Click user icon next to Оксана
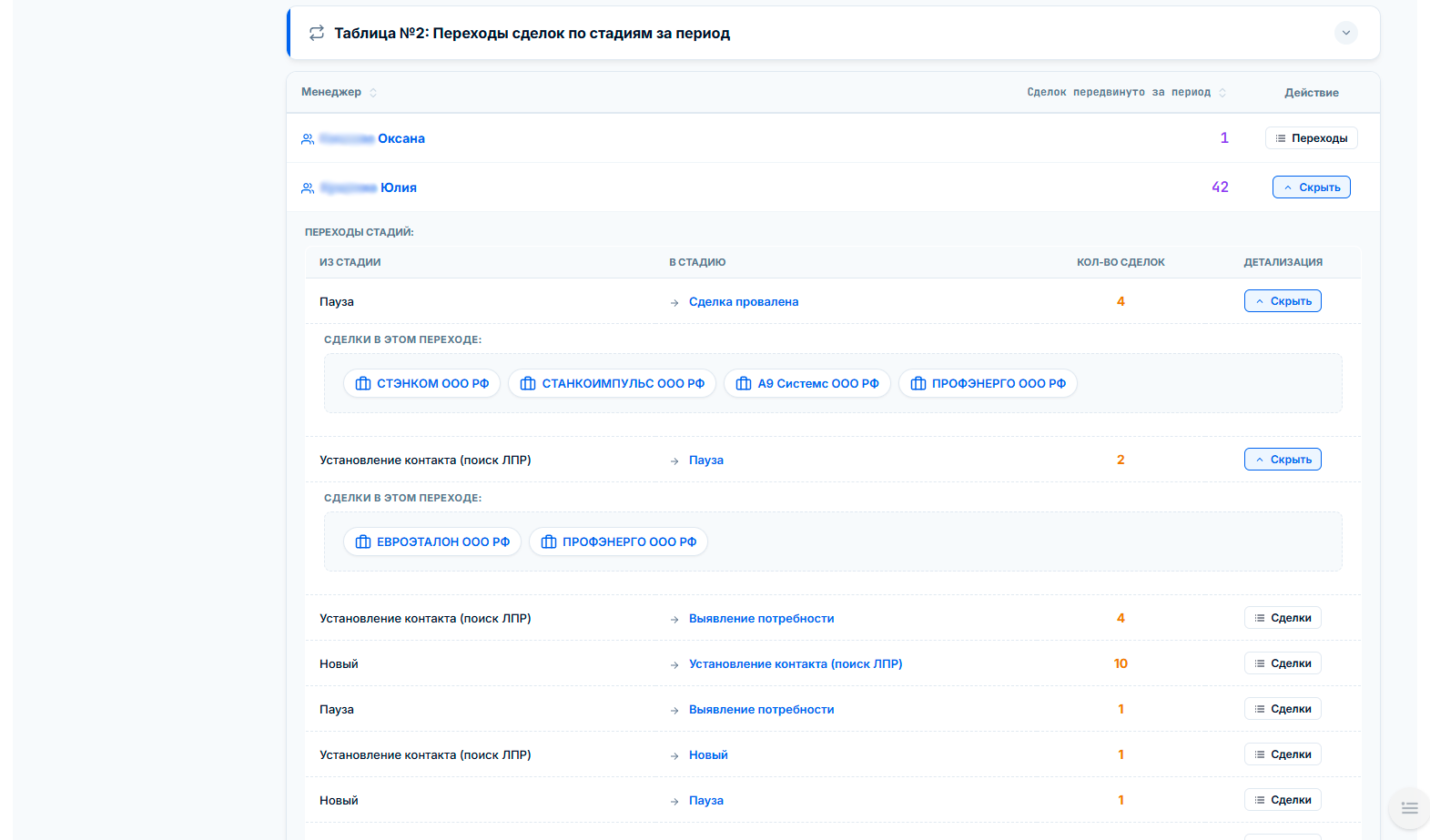The height and width of the screenshot is (840, 1430). [308, 139]
